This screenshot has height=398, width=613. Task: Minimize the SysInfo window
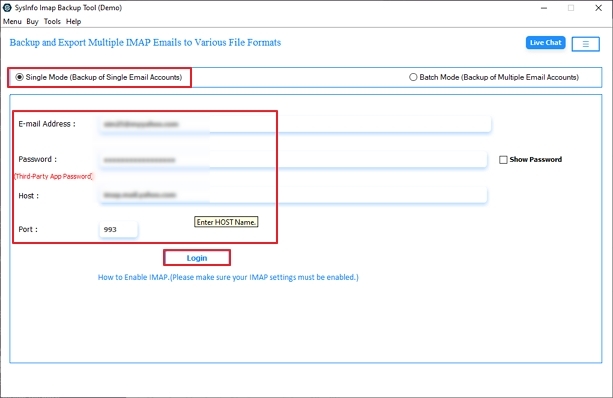[544, 8]
